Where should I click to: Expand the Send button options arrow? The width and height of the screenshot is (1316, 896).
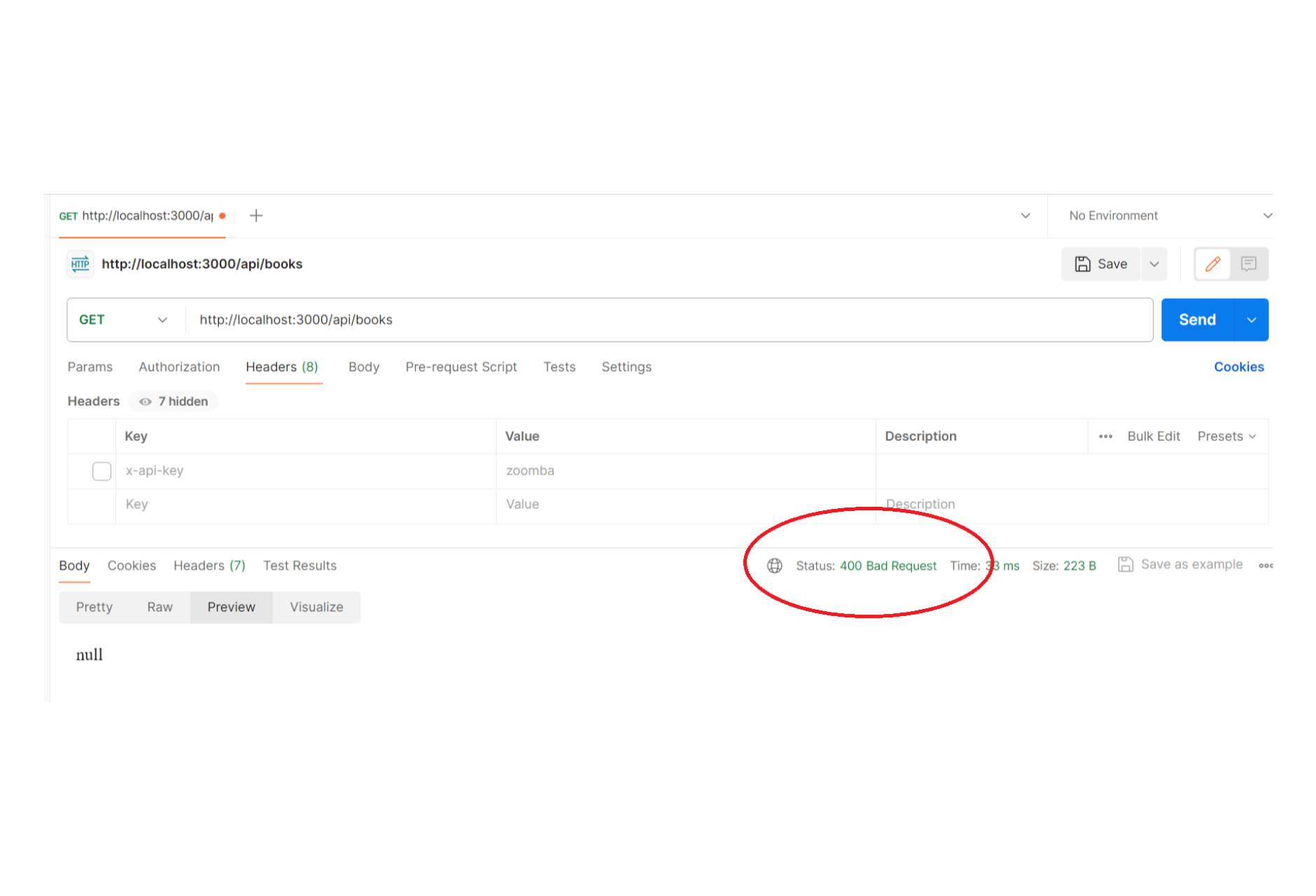pos(1251,320)
